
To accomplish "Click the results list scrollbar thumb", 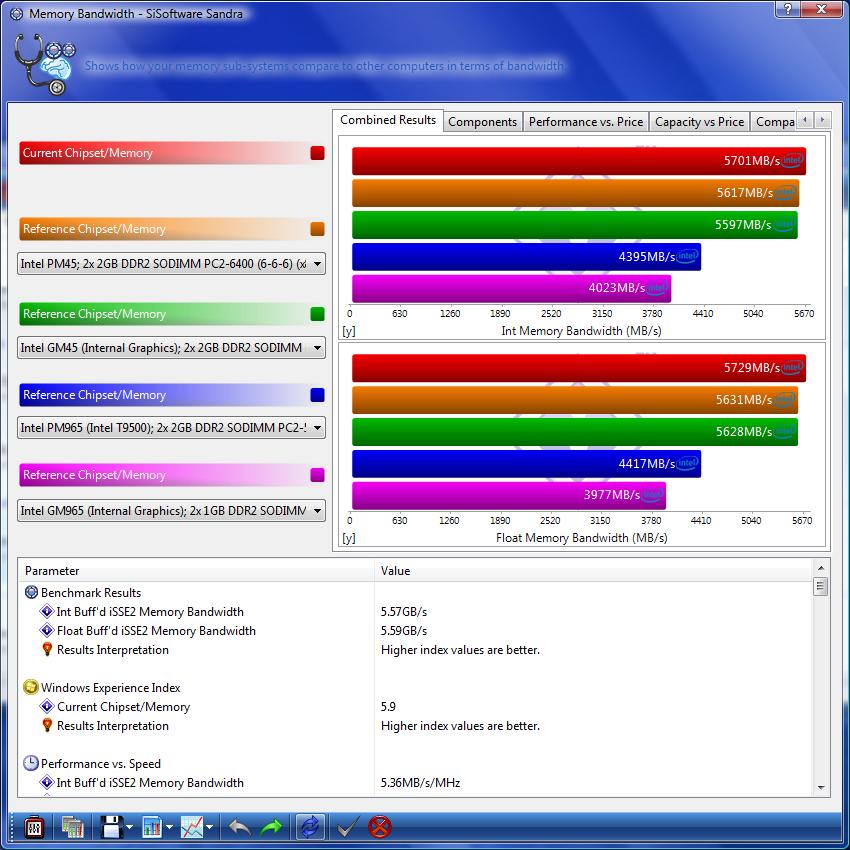I will click(821, 587).
